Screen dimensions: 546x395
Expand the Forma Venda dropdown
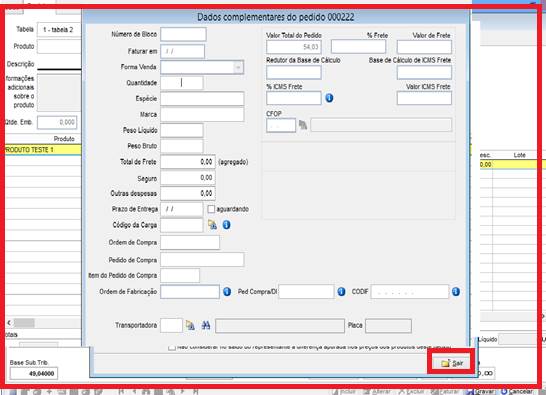click(x=238, y=67)
